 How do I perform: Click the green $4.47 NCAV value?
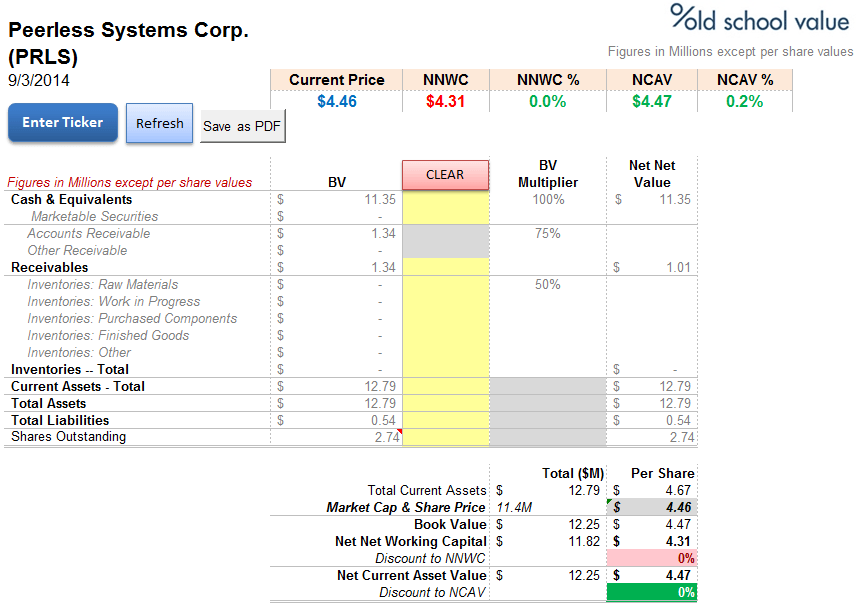[652, 101]
